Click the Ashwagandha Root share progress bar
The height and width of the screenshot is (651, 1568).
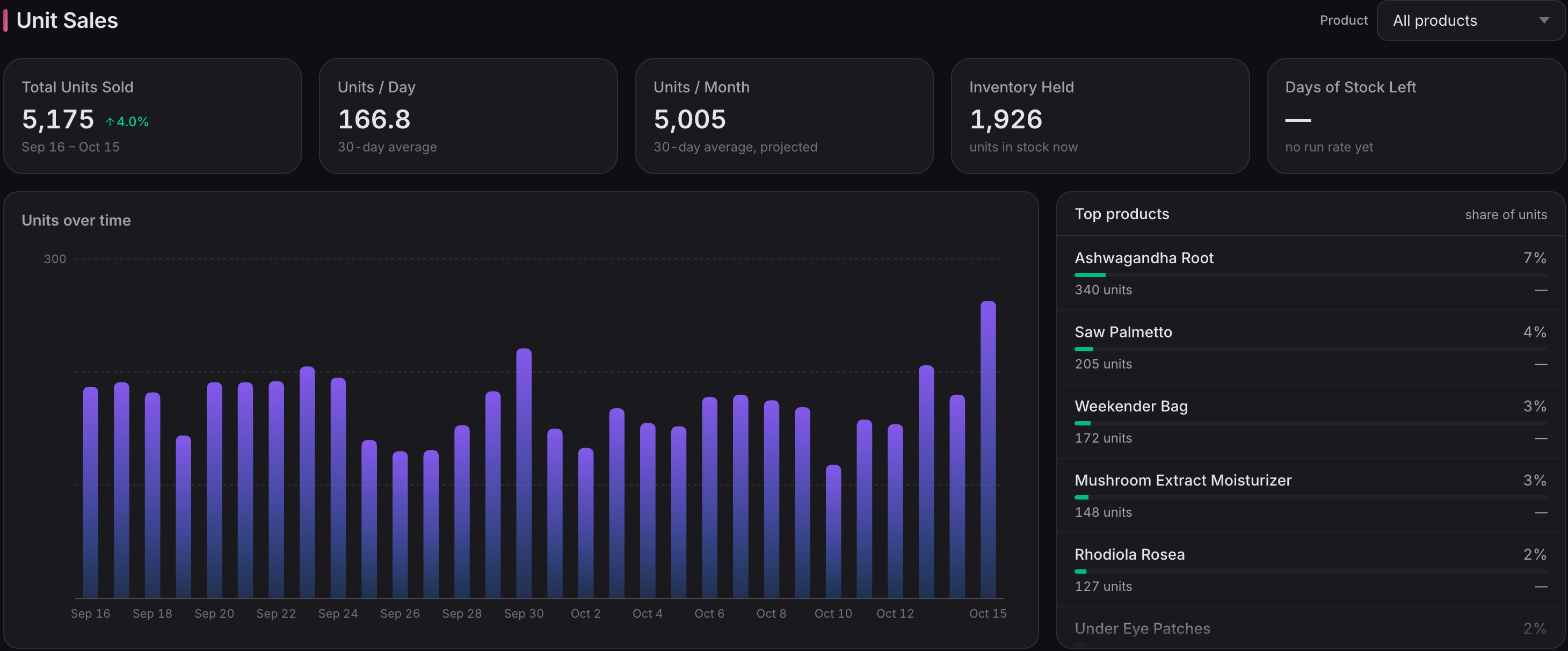pyautogui.click(x=1311, y=275)
